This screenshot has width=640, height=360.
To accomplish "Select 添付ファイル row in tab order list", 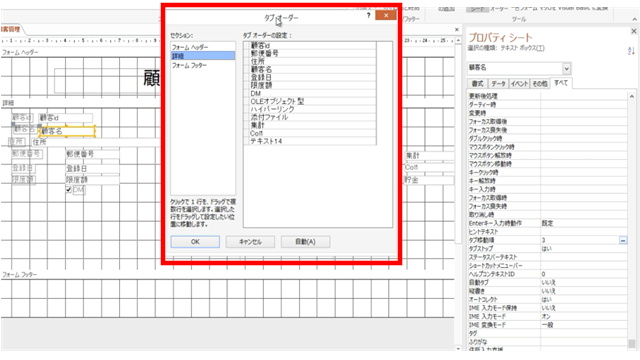I will pos(310,117).
